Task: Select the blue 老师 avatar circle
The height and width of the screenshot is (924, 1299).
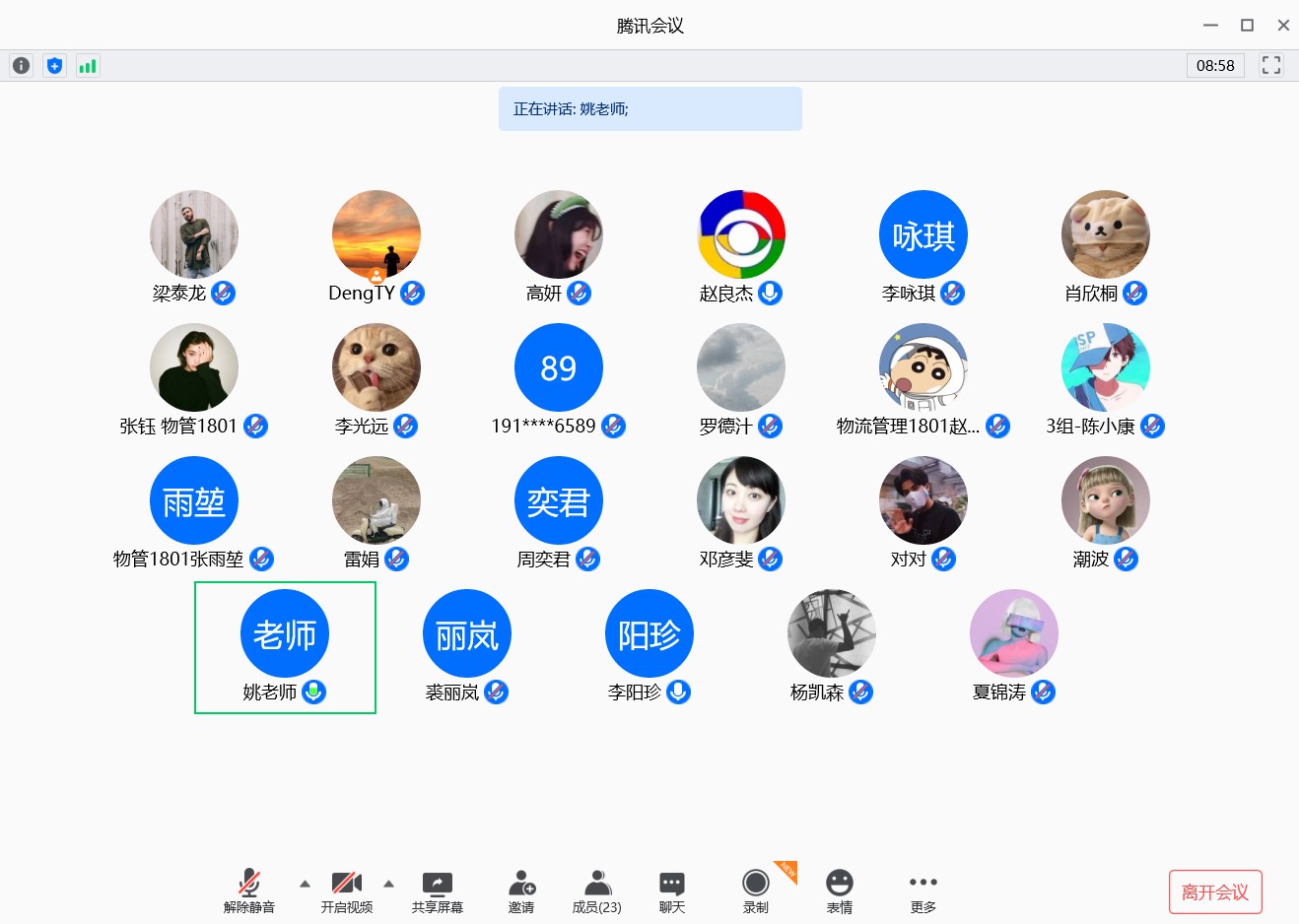Action: pos(285,633)
